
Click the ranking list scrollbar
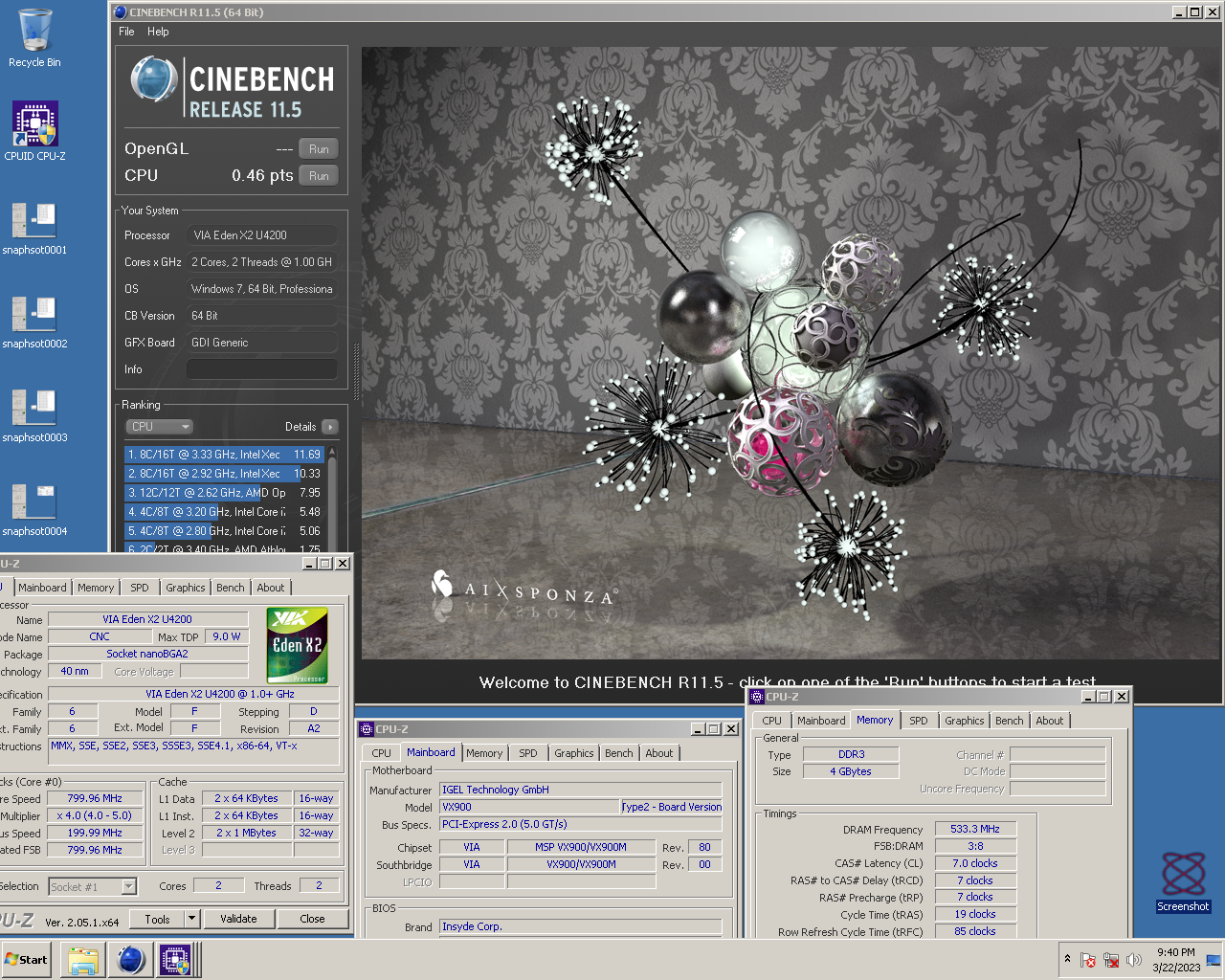click(332, 498)
